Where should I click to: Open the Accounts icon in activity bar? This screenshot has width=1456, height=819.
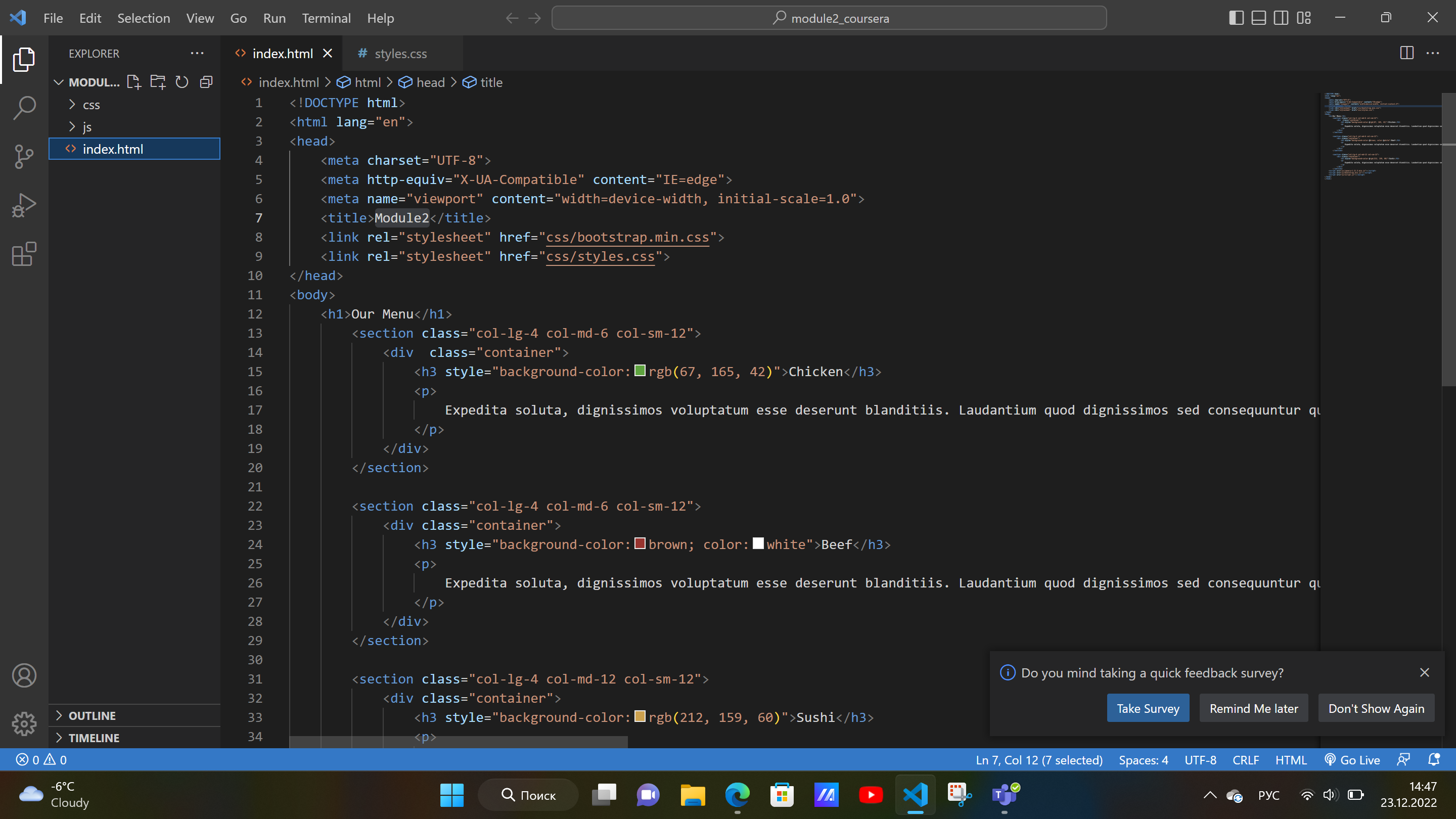24,675
